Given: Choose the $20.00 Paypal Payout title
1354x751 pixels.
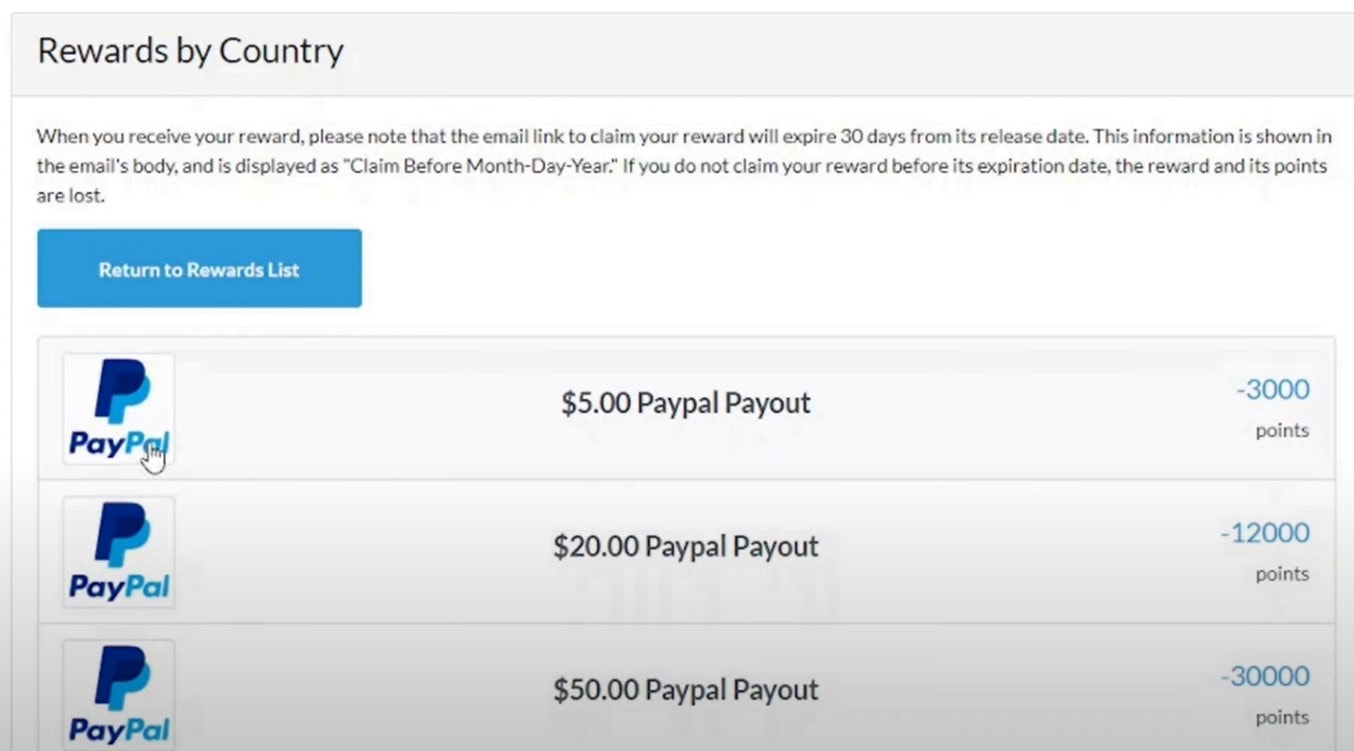Looking at the screenshot, I should coord(685,546).
